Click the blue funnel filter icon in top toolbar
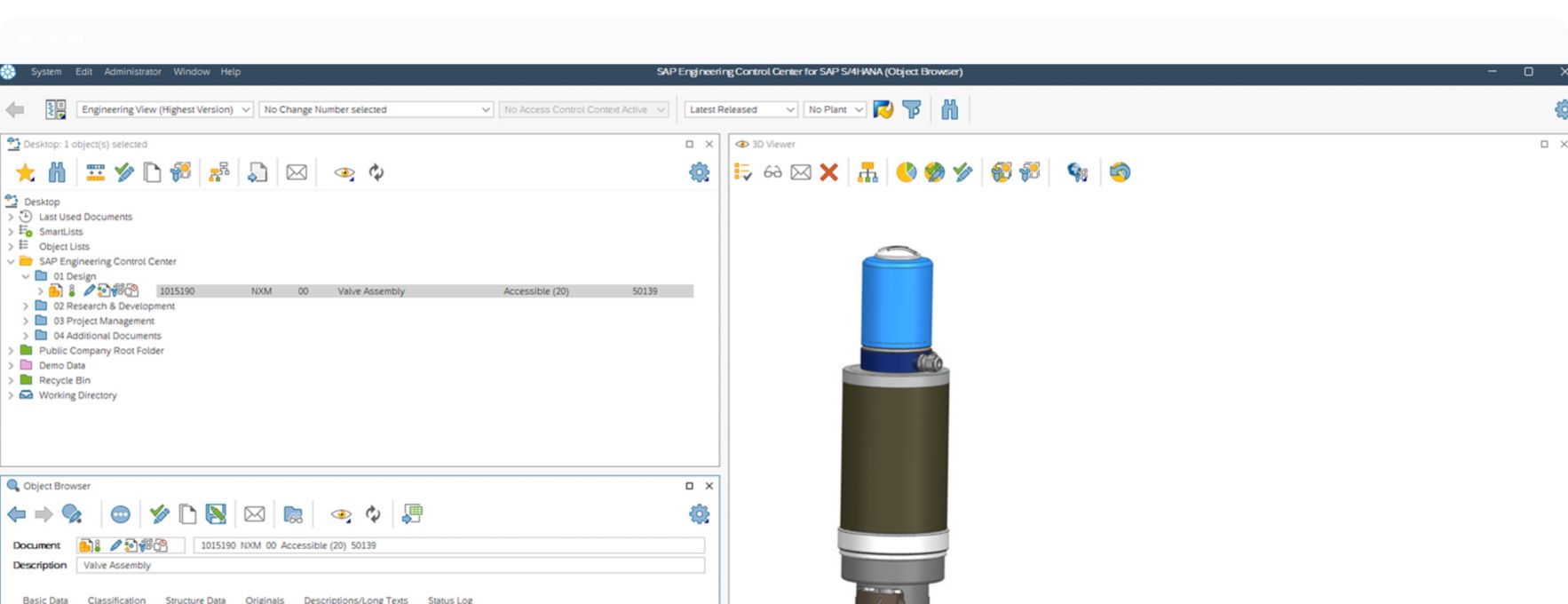This screenshot has width=1568, height=604. [x=912, y=109]
